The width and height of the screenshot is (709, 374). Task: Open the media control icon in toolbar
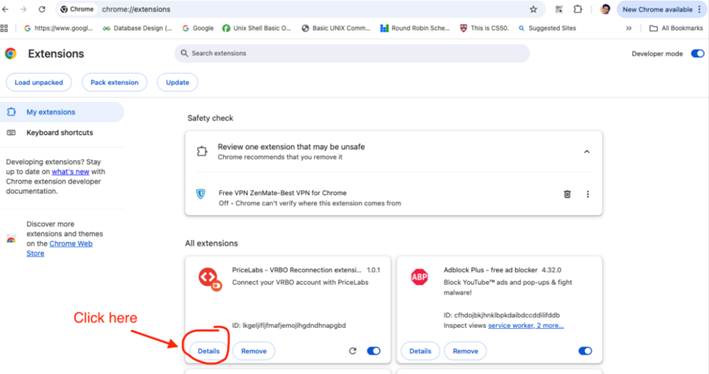point(559,9)
